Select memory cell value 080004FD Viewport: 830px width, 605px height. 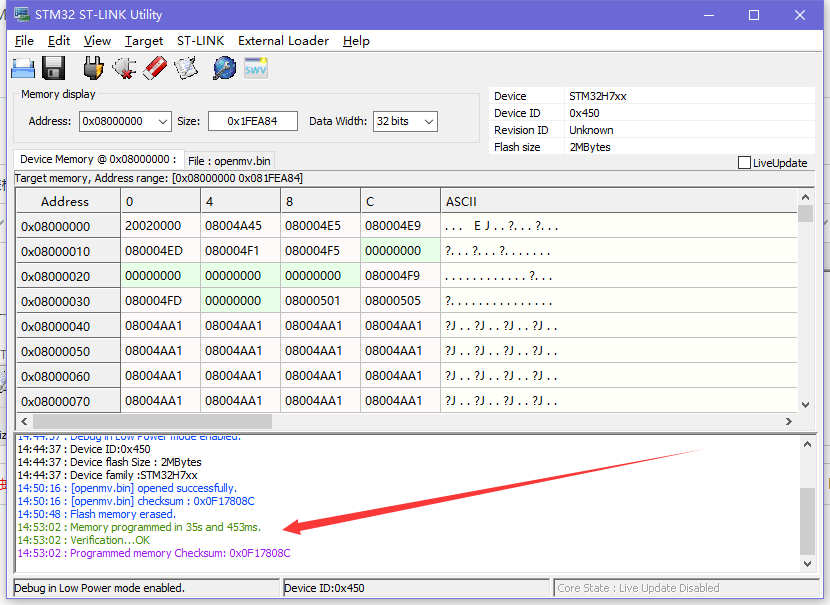[160, 301]
